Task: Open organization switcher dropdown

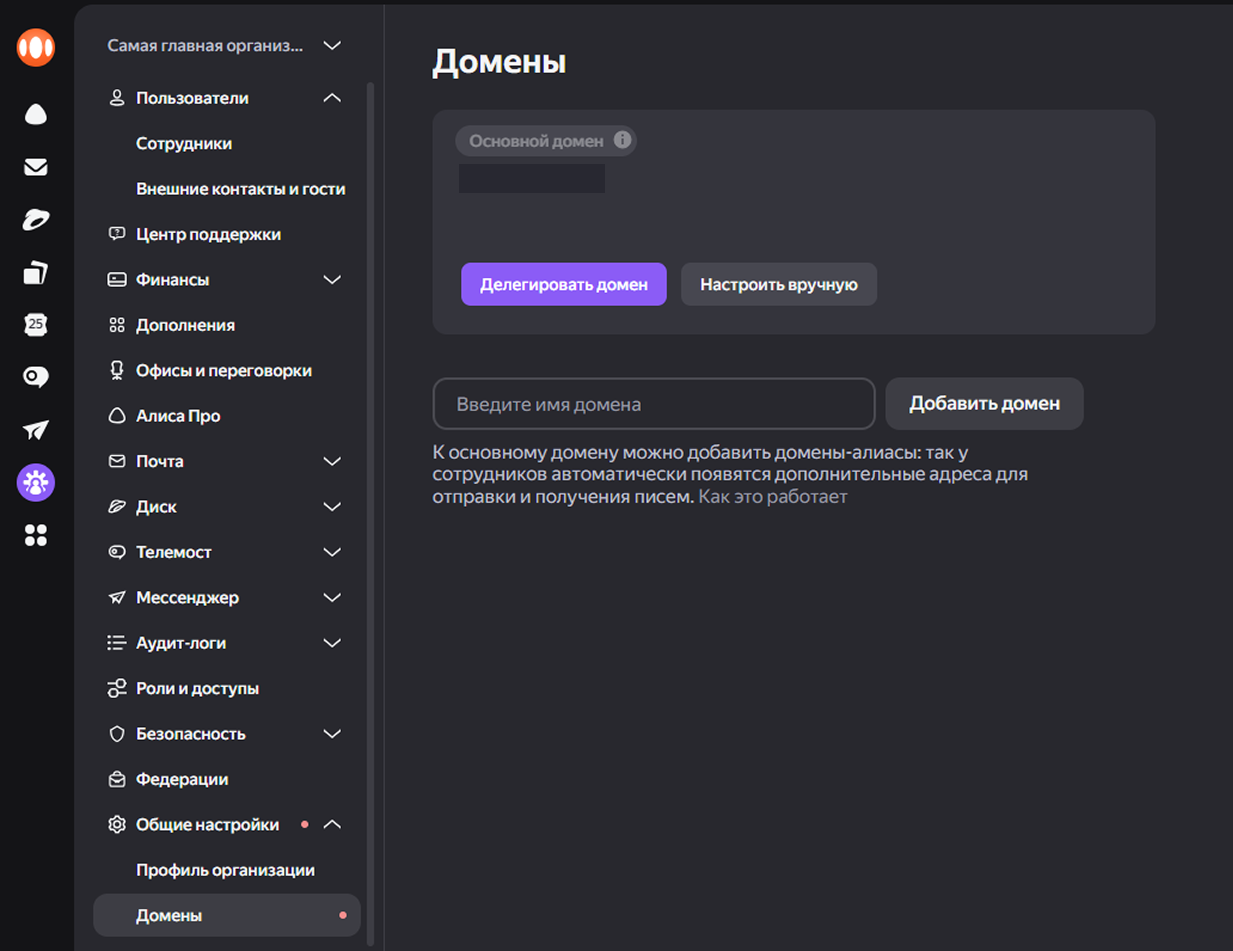Action: (x=332, y=46)
